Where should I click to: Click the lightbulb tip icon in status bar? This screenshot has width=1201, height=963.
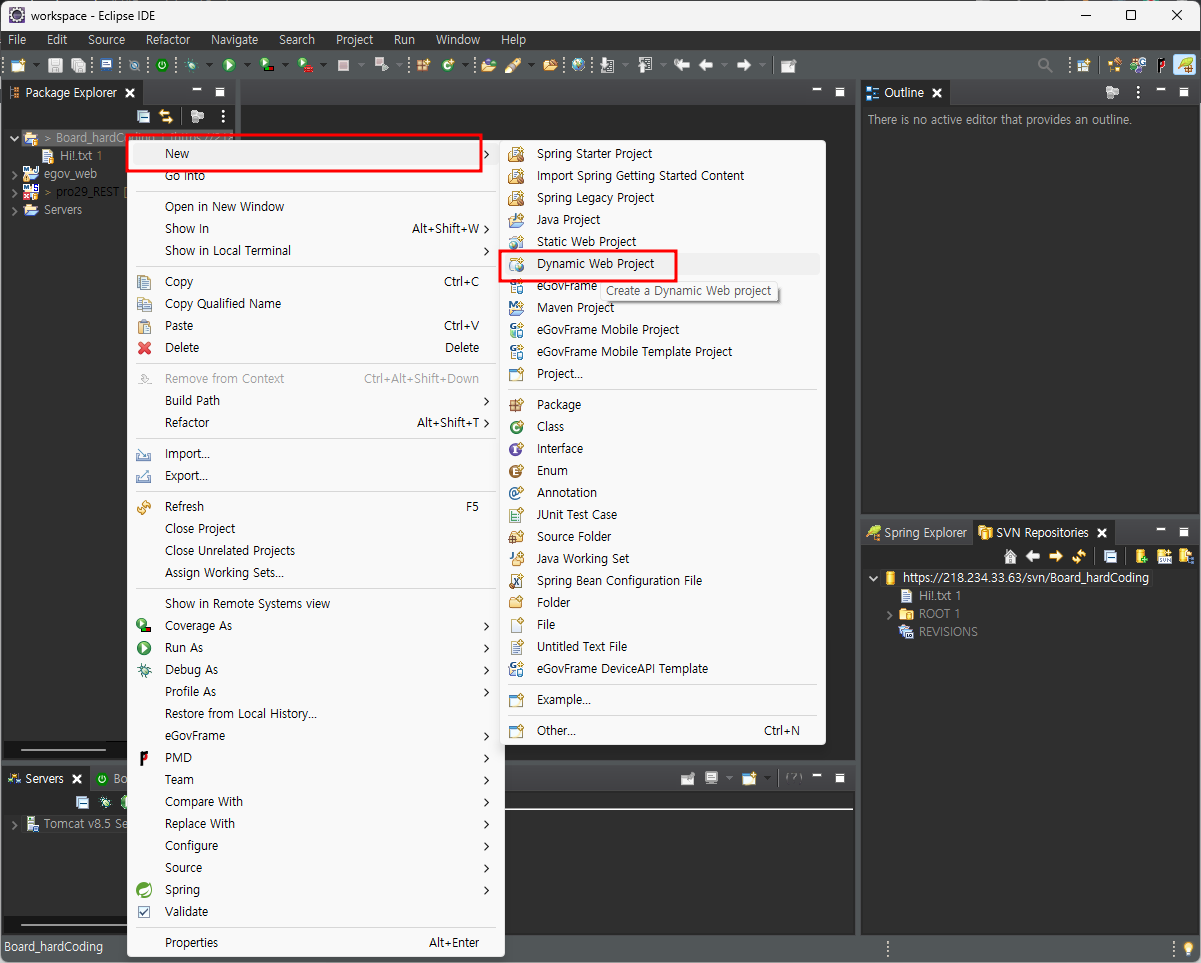point(1188,948)
